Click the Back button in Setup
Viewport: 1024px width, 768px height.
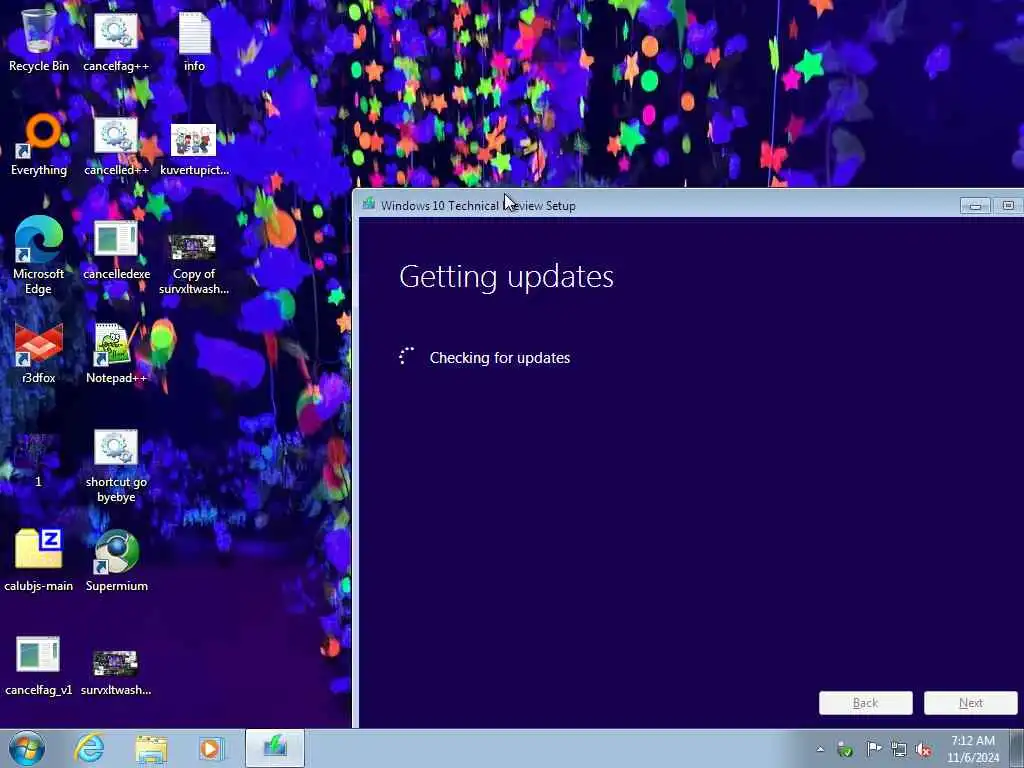coord(865,703)
